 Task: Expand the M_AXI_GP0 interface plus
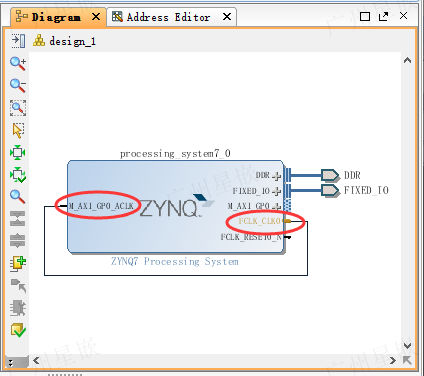[276, 206]
